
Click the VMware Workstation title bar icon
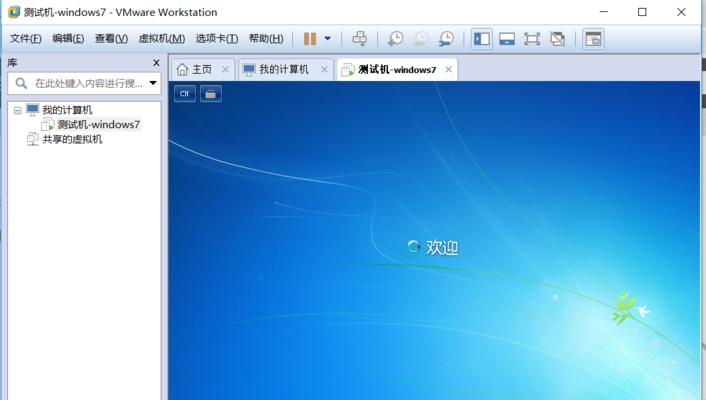click(x=14, y=12)
